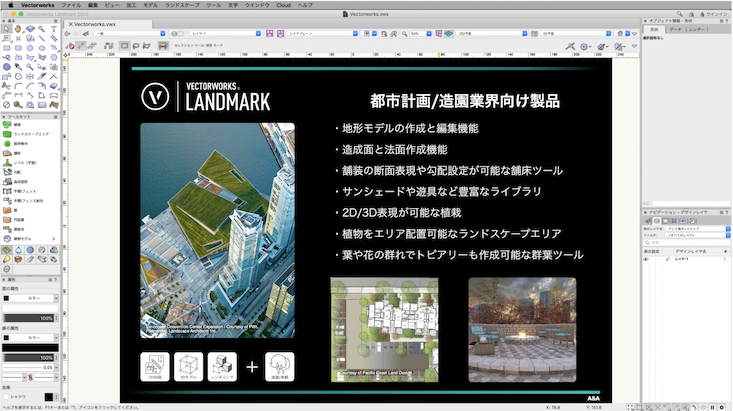Open the Cloud menu
The width and height of the screenshot is (733, 411).
[283, 5]
